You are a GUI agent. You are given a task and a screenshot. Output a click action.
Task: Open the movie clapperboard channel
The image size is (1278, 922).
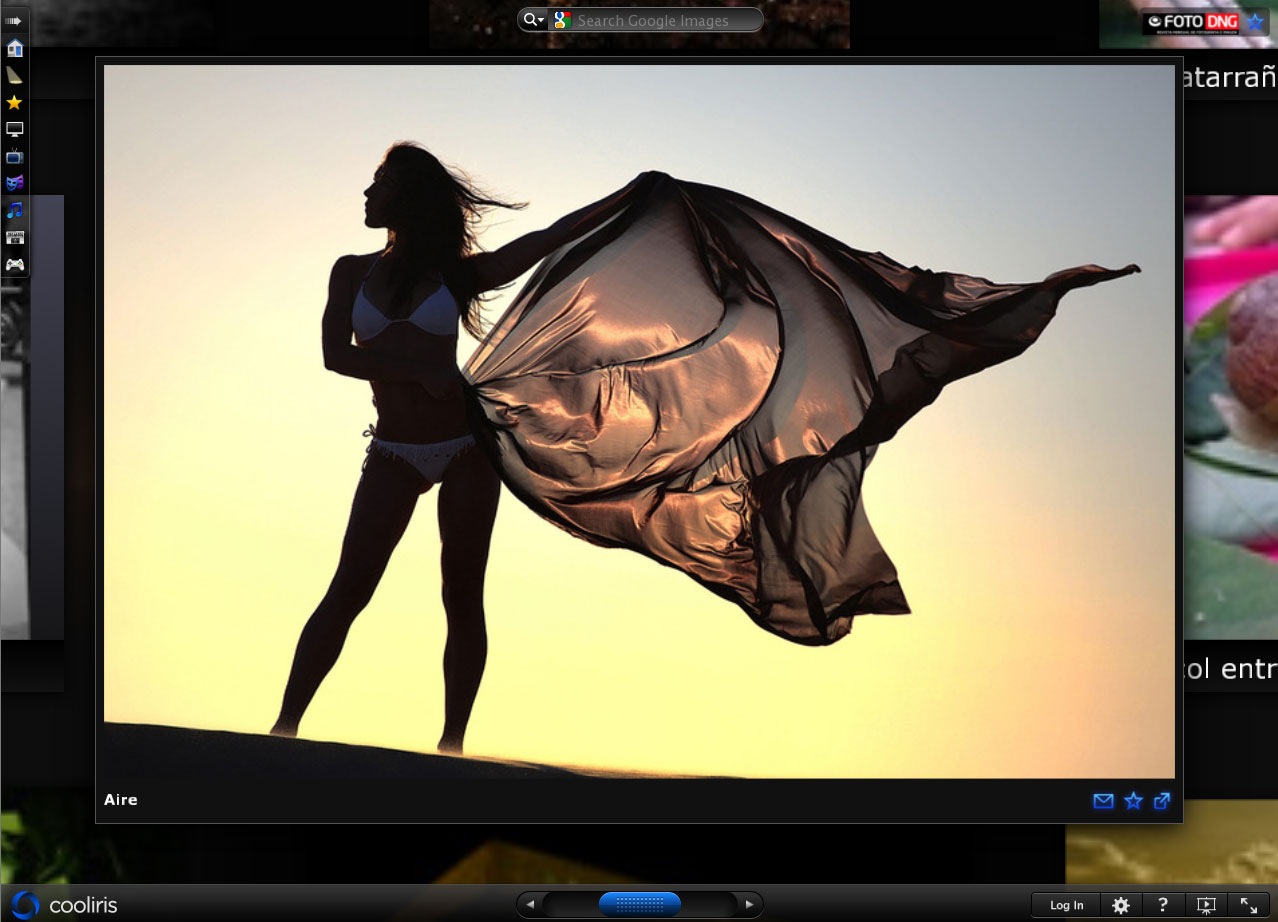click(x=14, y=237)
